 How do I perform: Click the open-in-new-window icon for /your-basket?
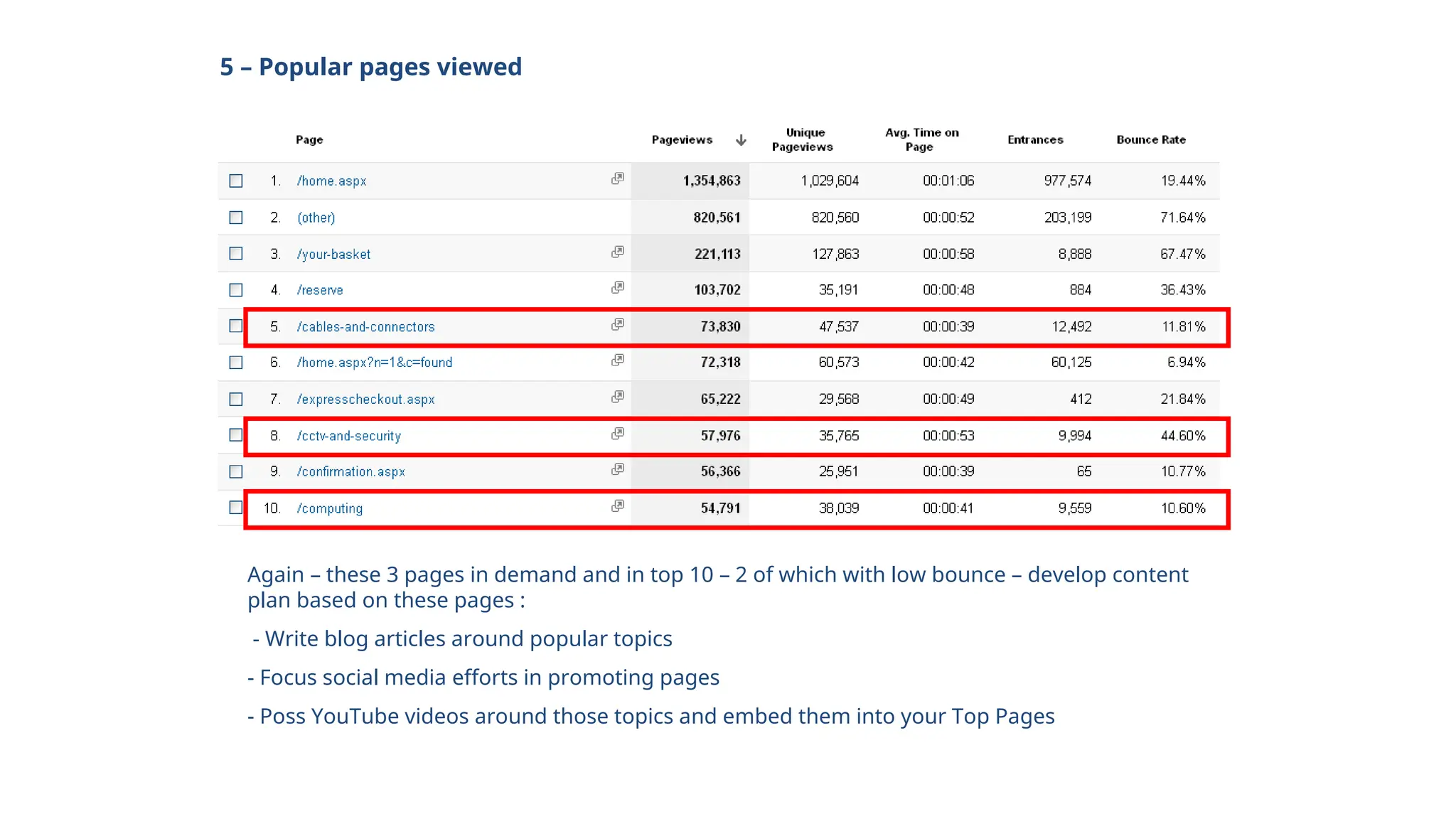(618, 252)
